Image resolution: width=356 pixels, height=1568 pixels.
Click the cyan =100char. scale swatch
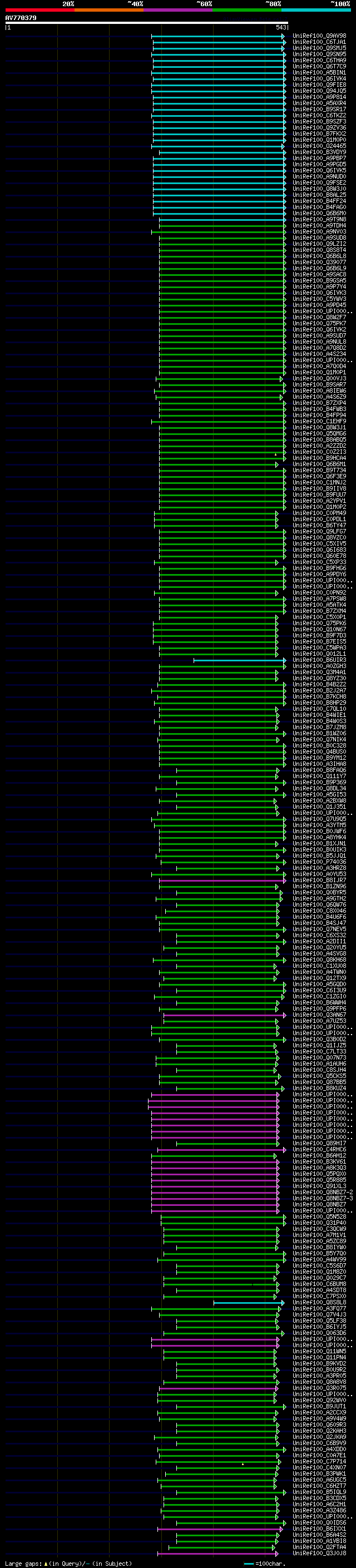click(248, 1564)
